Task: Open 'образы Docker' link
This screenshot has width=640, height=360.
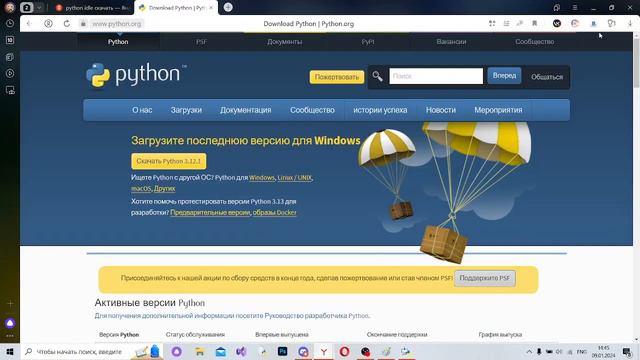Action: coord(275,213)
